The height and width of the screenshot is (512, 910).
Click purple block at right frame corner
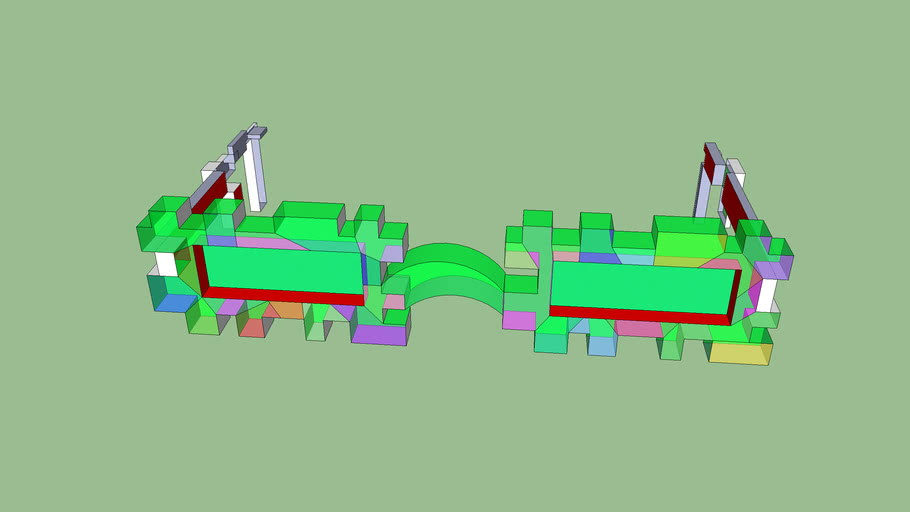point(770,269)
